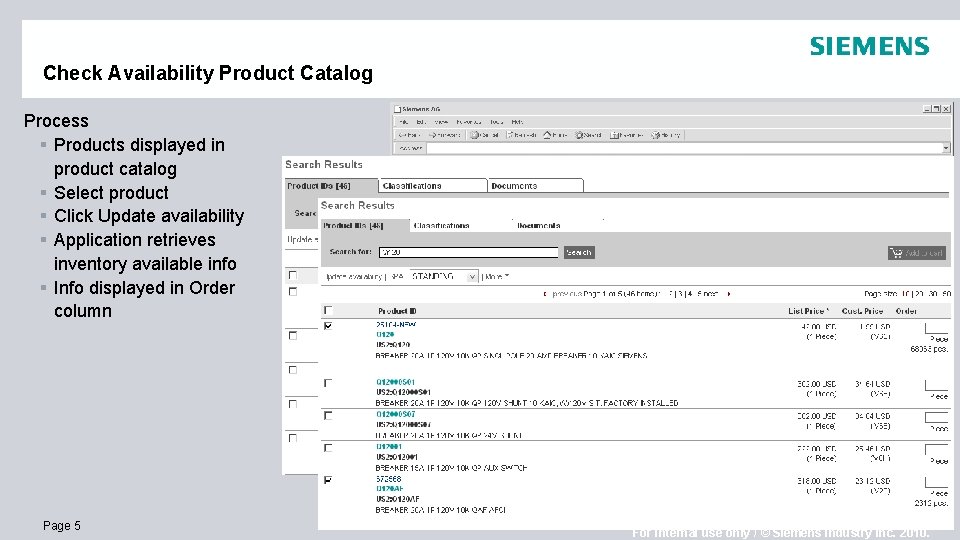Click Order quantity field for SHUNT factory installed row
Image resolution: width=960 pixels, height=540 pixels.
[936, 385]
